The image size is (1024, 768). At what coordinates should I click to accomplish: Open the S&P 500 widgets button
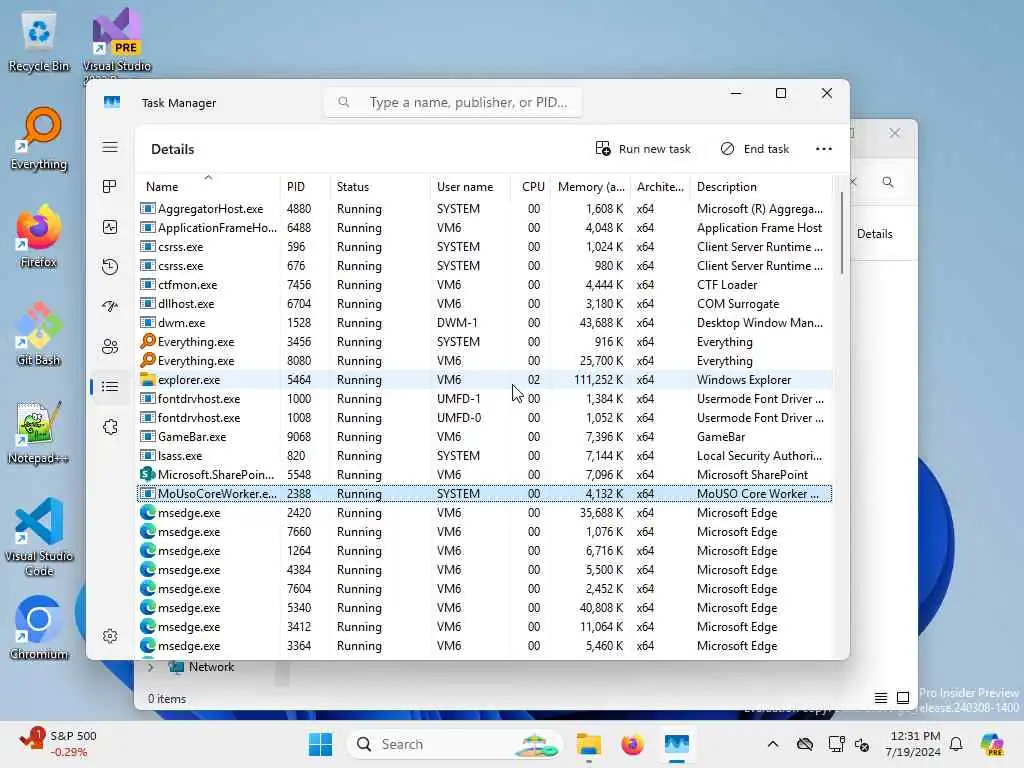(59, 744)
